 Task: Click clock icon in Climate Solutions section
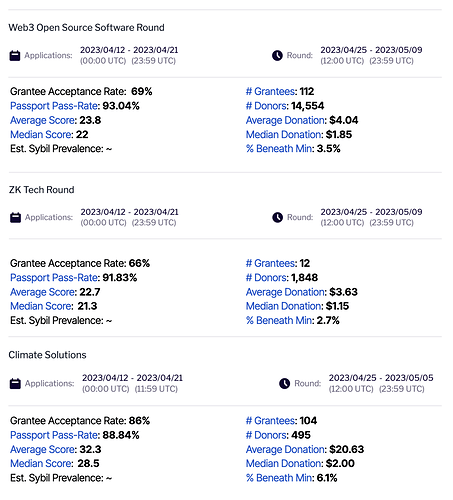284,384
